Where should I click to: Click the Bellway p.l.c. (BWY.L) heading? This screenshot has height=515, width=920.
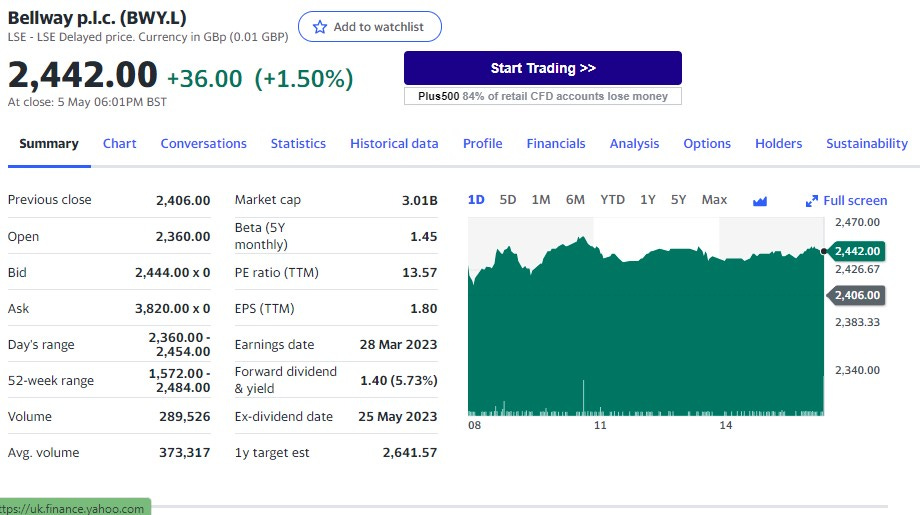click(97, 18)
